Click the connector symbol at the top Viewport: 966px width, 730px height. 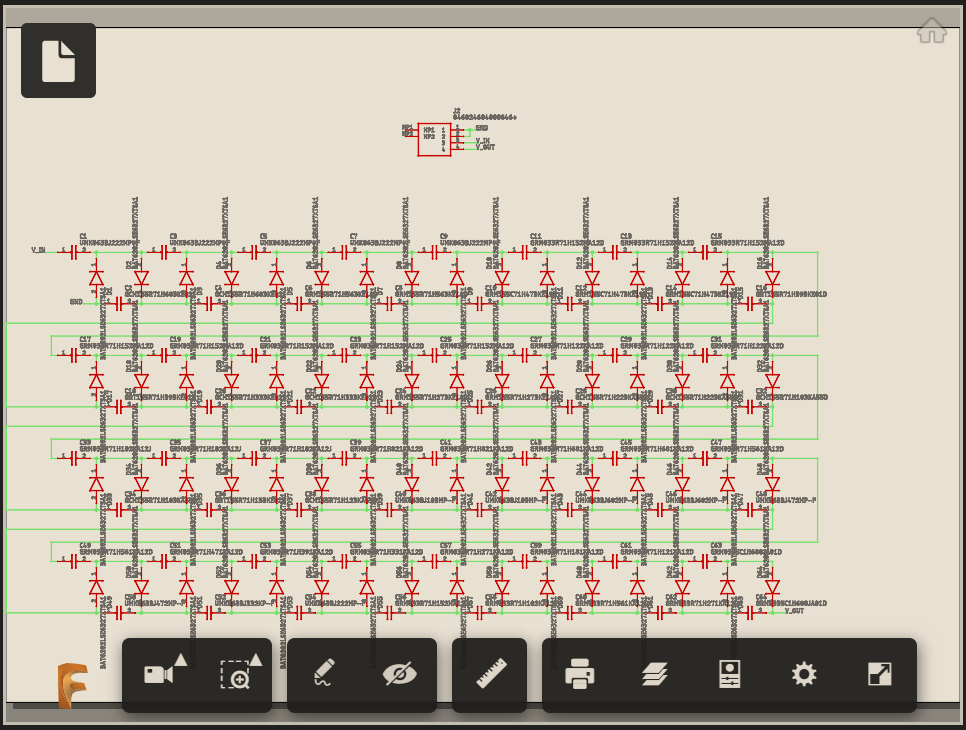coord(434,140)
